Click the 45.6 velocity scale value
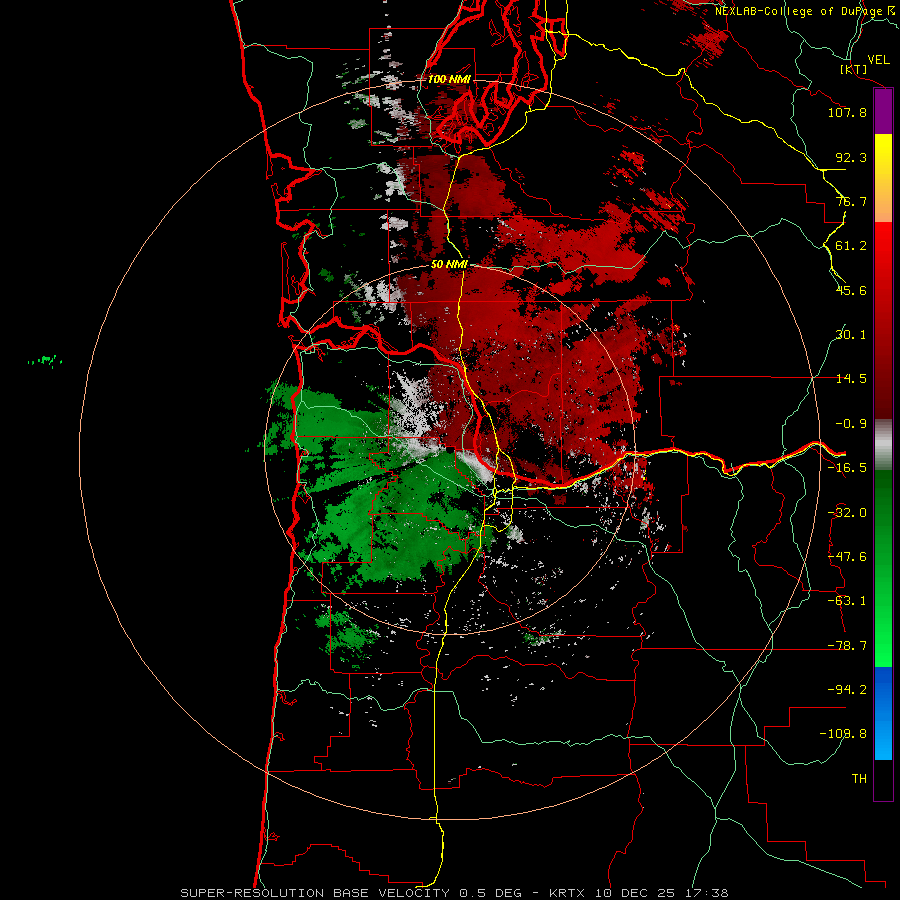This screenshot has width=900, height=900. 851,290
